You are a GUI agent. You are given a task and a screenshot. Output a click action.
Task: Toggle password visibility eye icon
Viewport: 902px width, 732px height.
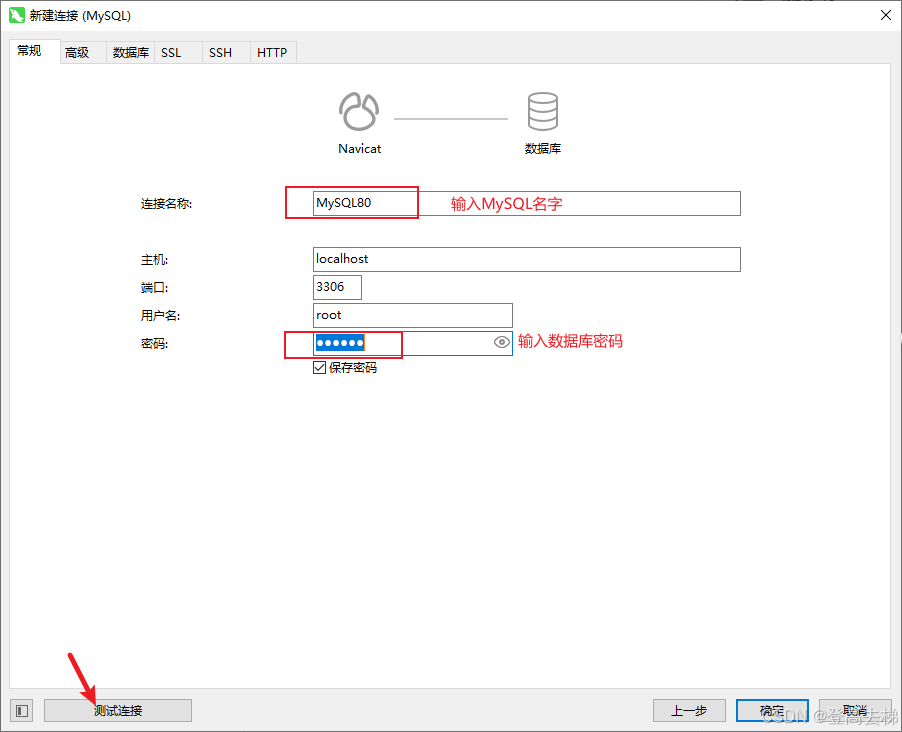click(x=502, y=342)
